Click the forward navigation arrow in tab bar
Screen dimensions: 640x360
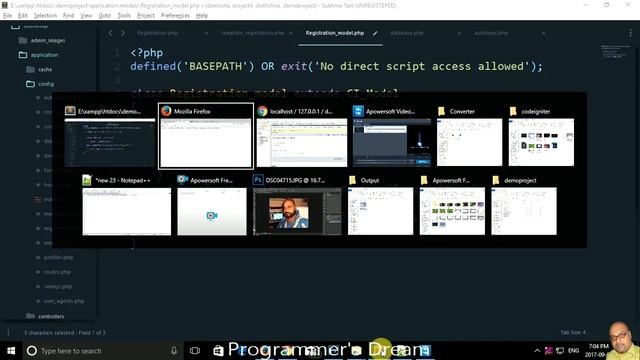(x=123, y=33)
